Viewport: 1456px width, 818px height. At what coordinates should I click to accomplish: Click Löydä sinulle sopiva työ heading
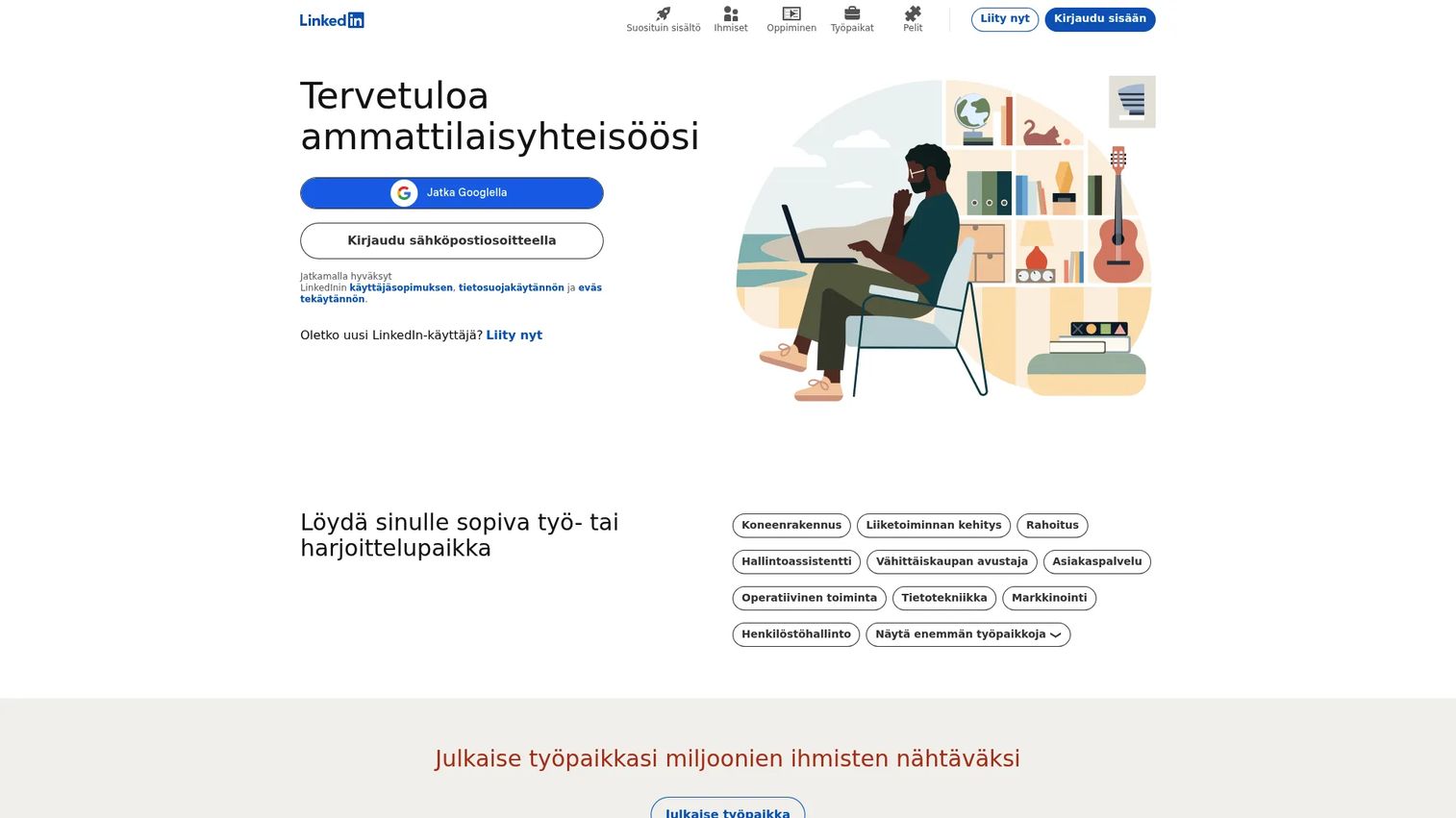(x=460, y=535)
